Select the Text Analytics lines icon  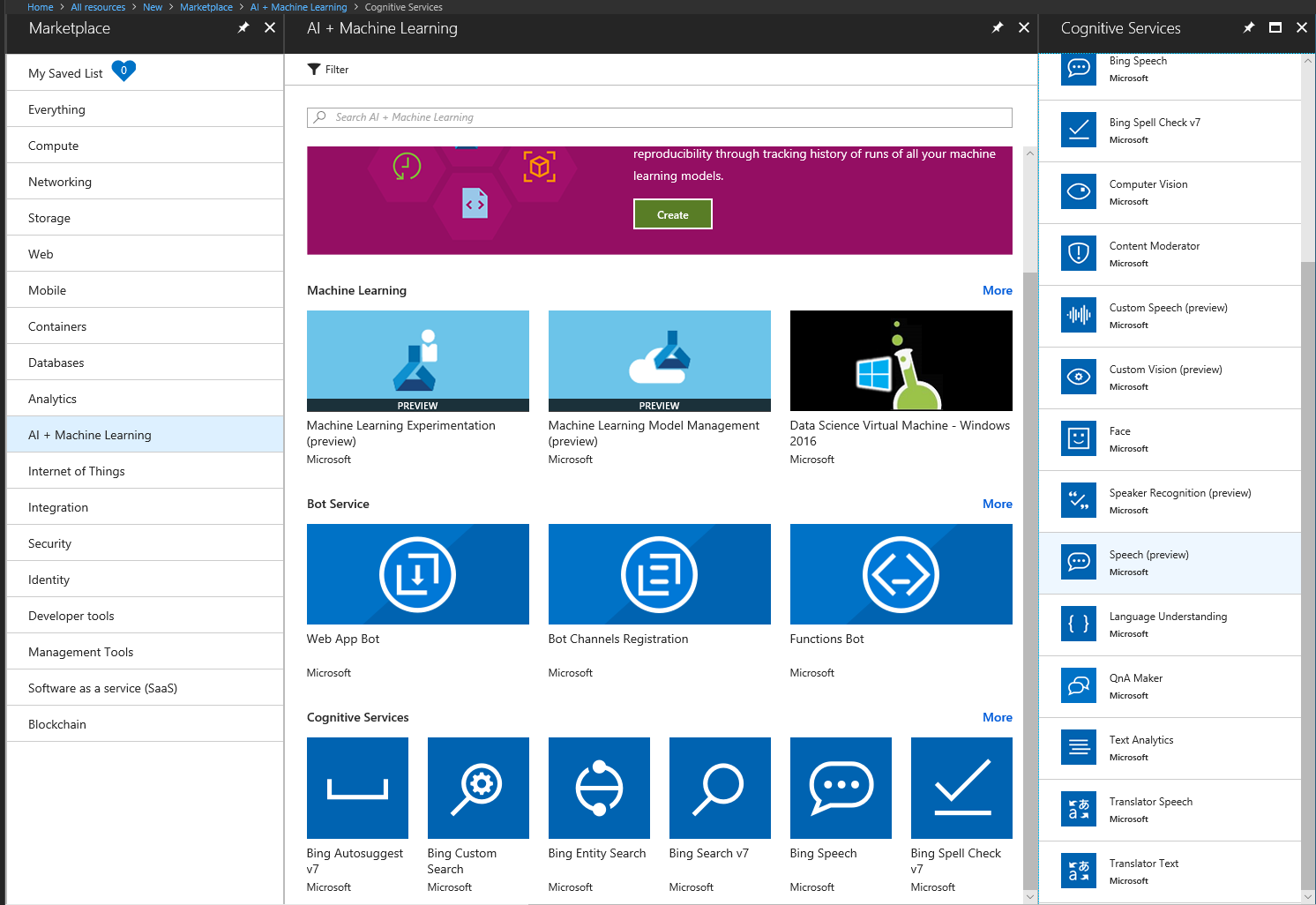1079,747
